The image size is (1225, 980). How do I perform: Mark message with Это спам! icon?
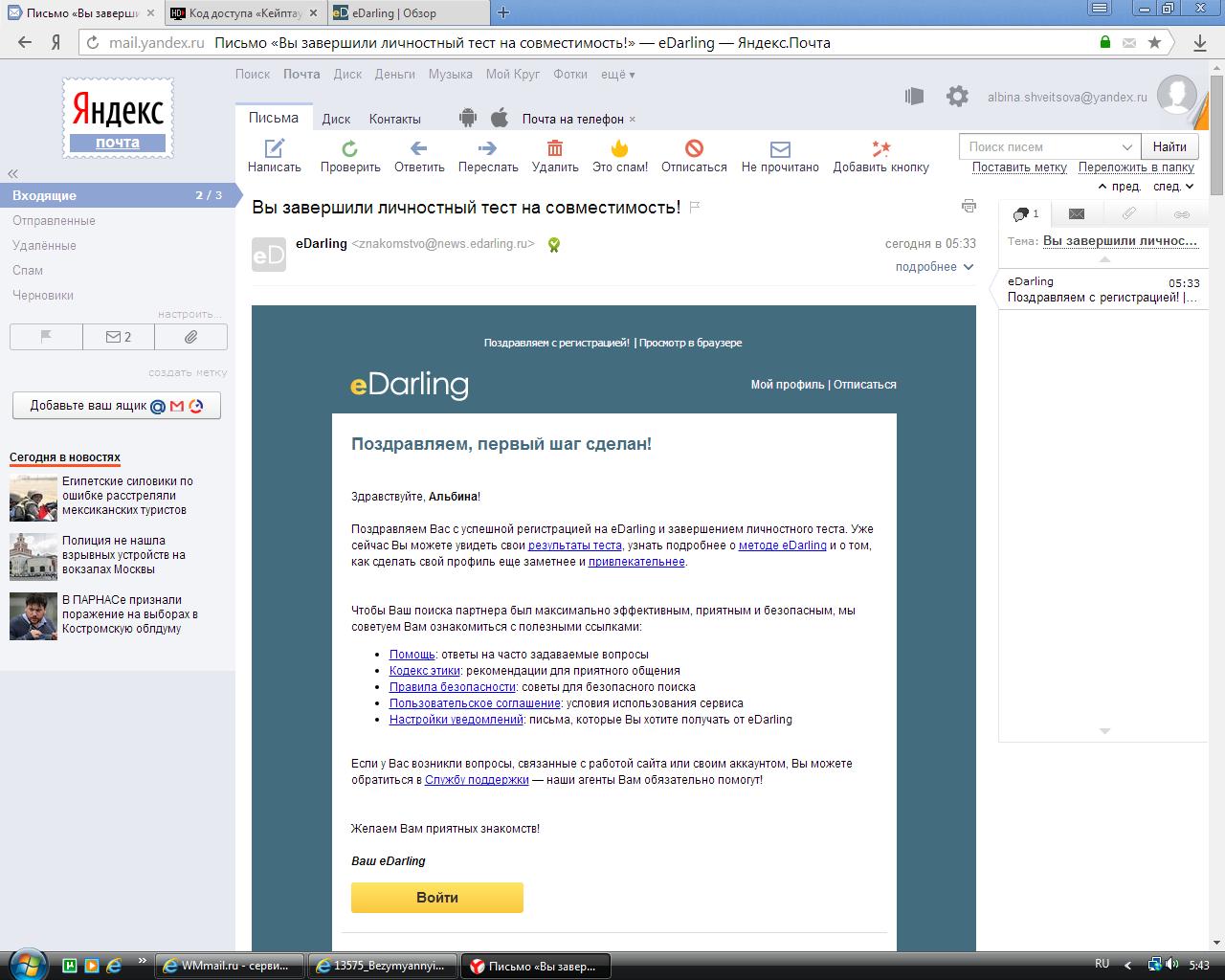tap(619, 147)
